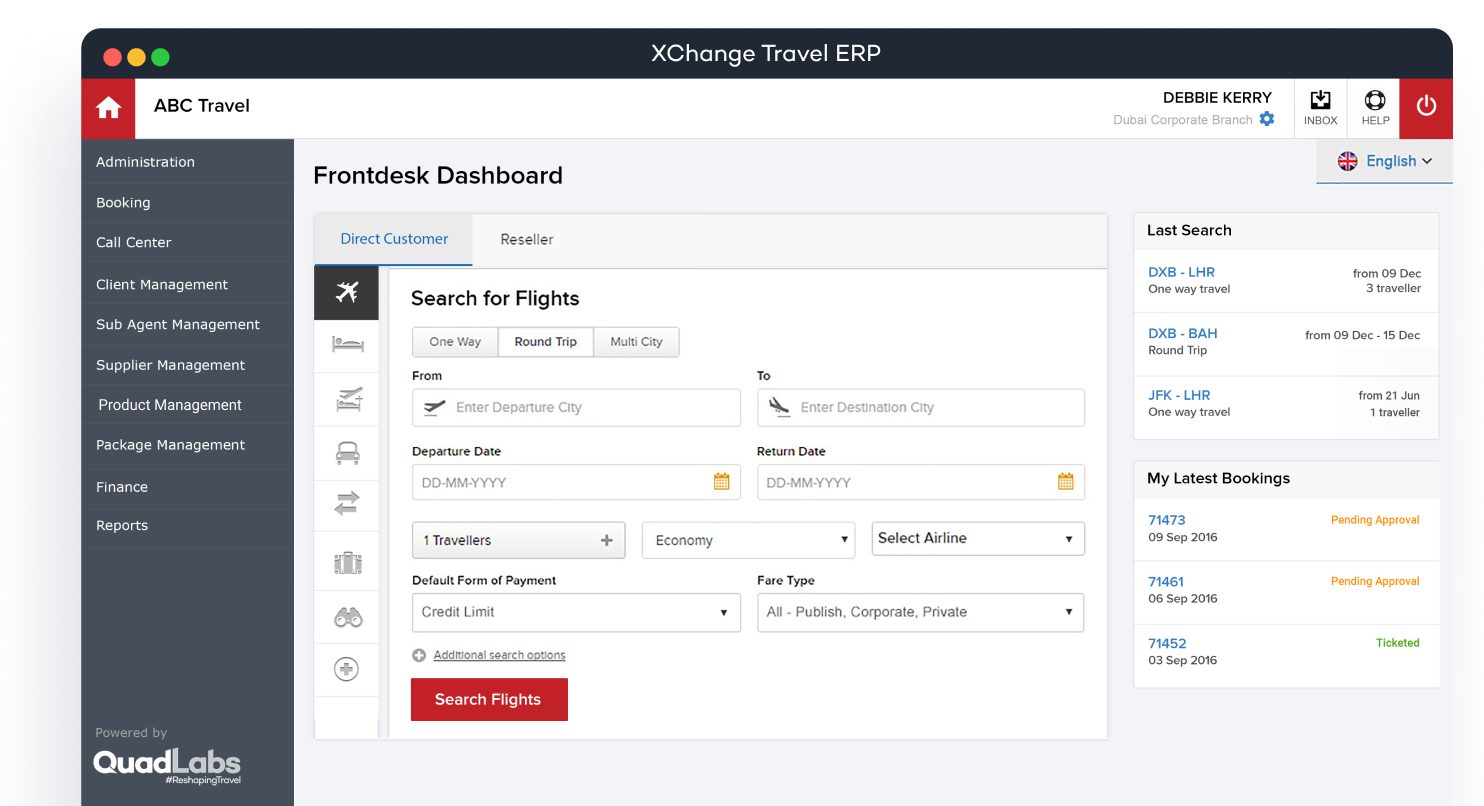Open the Departure Date calendar icon
Screen dimensions: 1484x806
(721, 482)
